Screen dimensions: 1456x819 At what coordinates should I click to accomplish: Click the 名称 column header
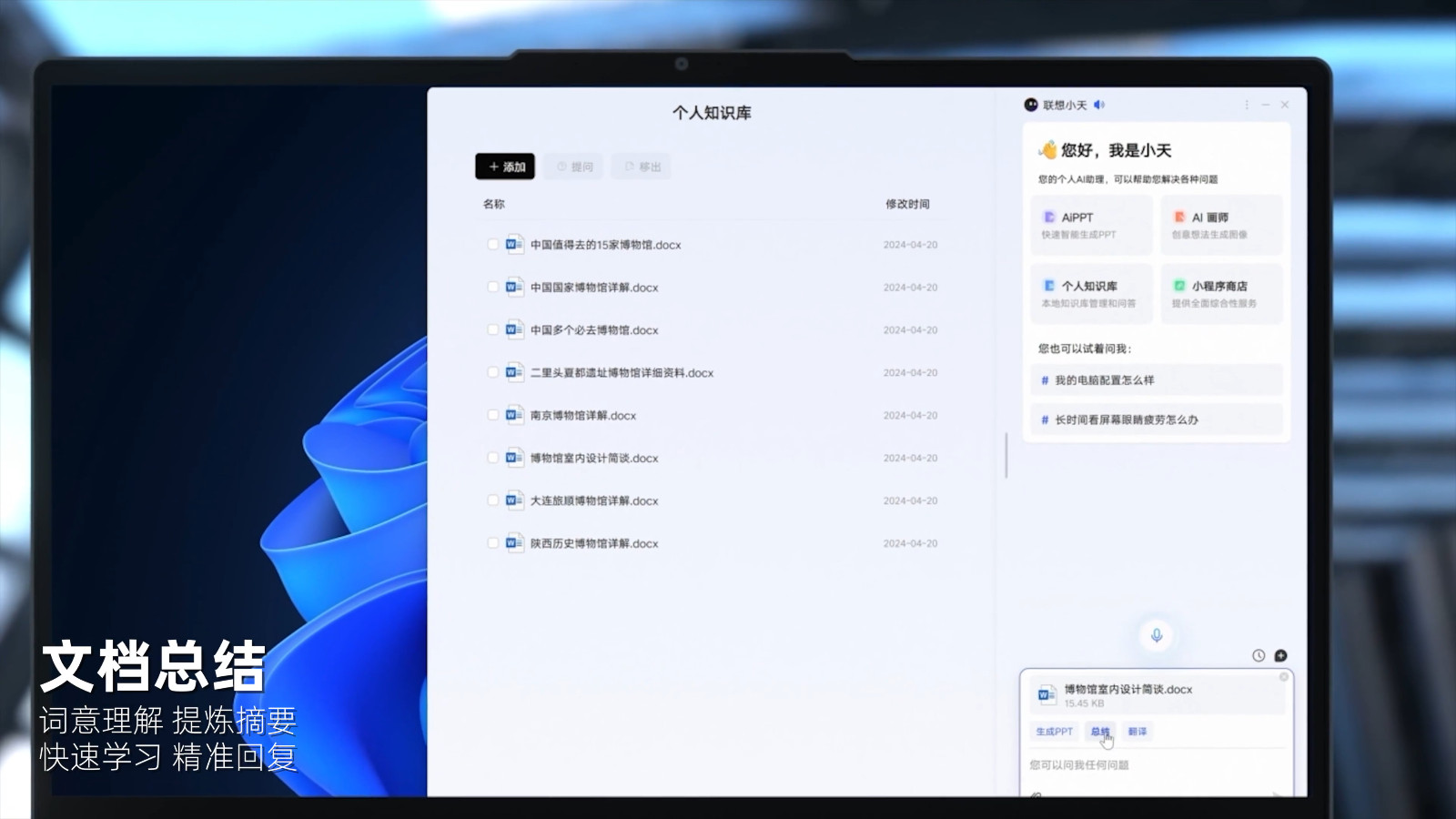coord(493,204)
